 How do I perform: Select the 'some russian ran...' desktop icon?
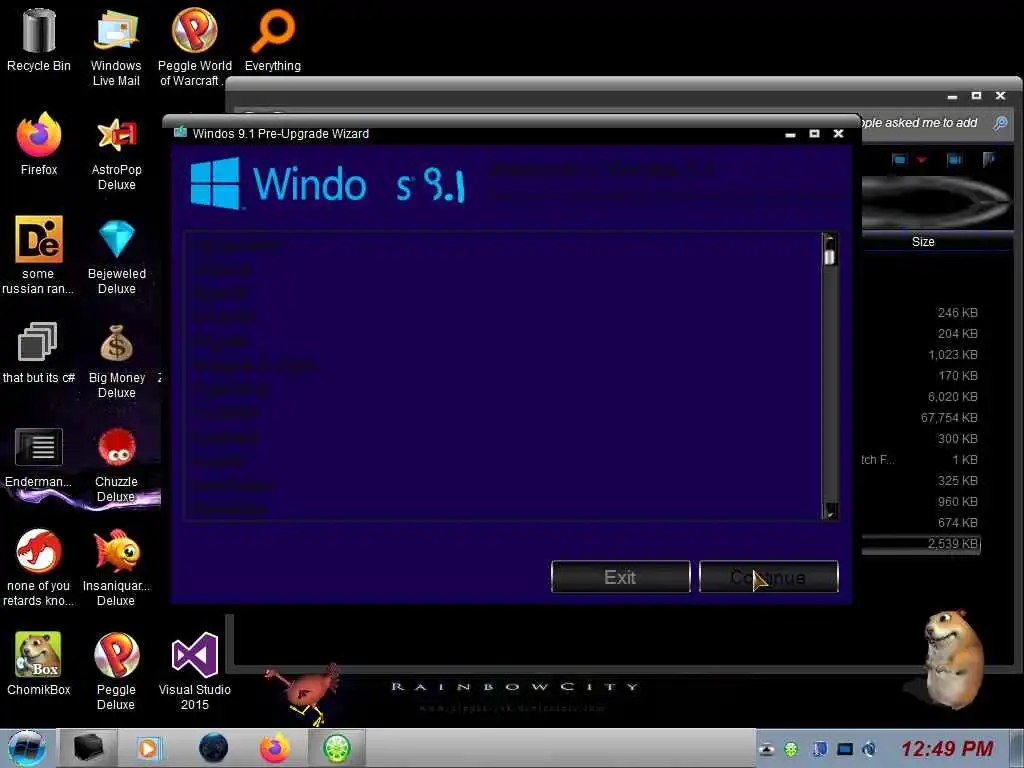pyautogui.click(x=39, y=255)
